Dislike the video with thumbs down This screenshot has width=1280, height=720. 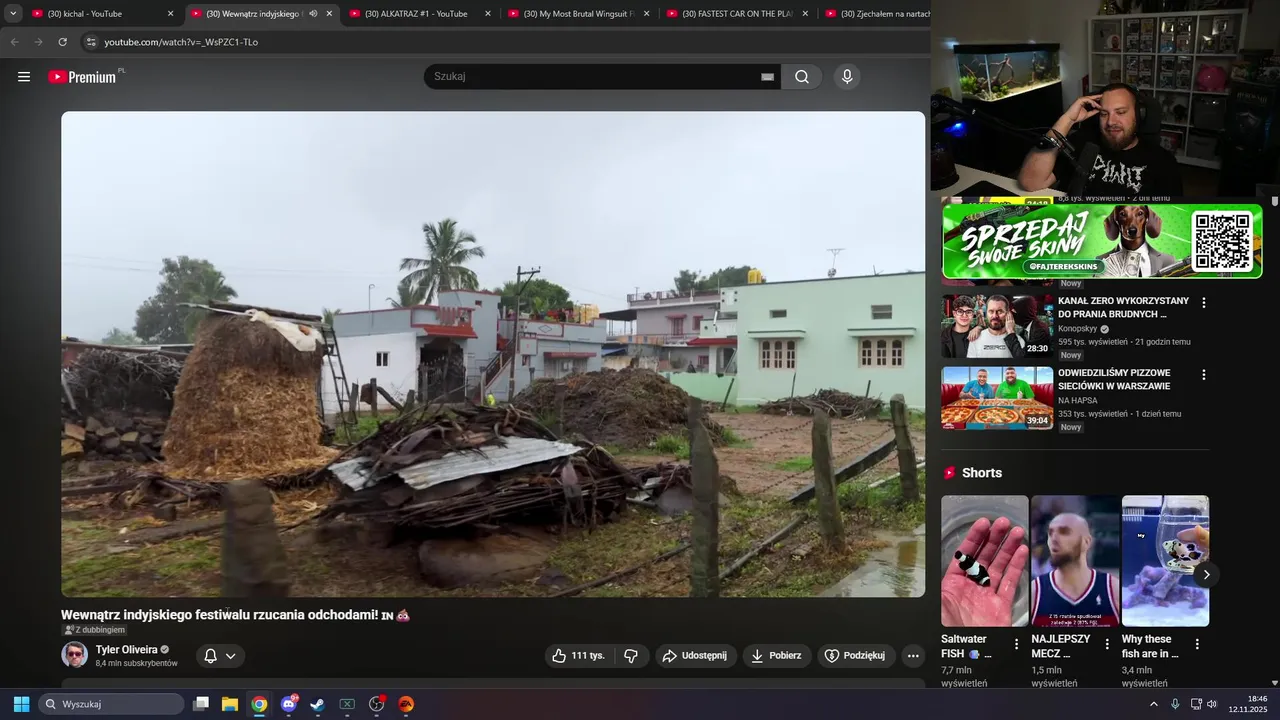(631, 656)
